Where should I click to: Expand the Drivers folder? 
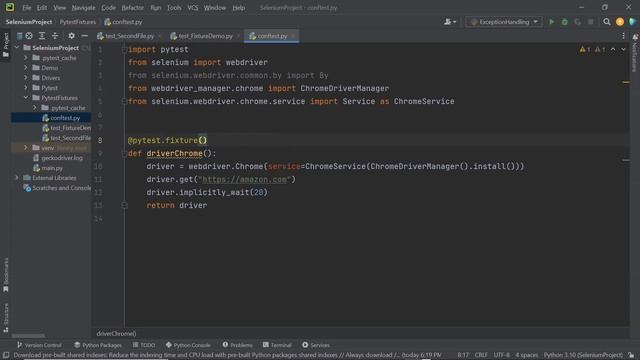click(x=26, y=78)
